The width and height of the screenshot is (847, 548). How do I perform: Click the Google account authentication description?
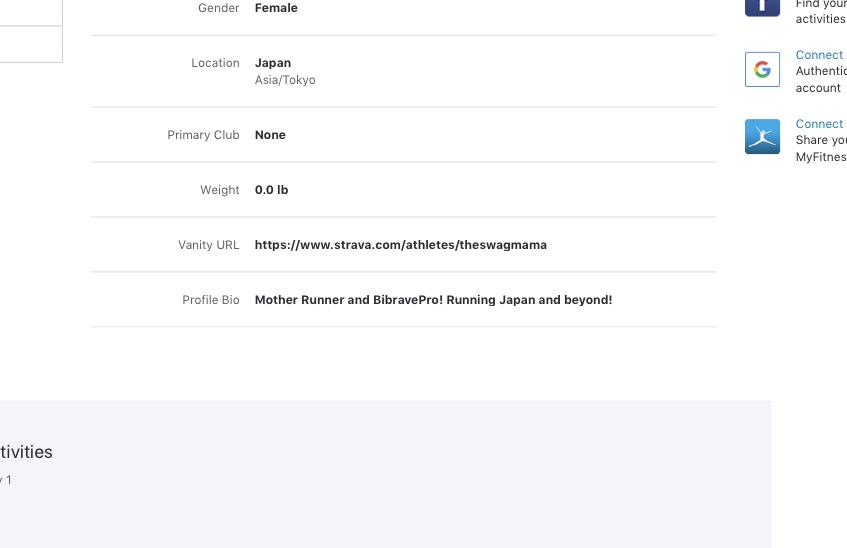coord(820,80)
